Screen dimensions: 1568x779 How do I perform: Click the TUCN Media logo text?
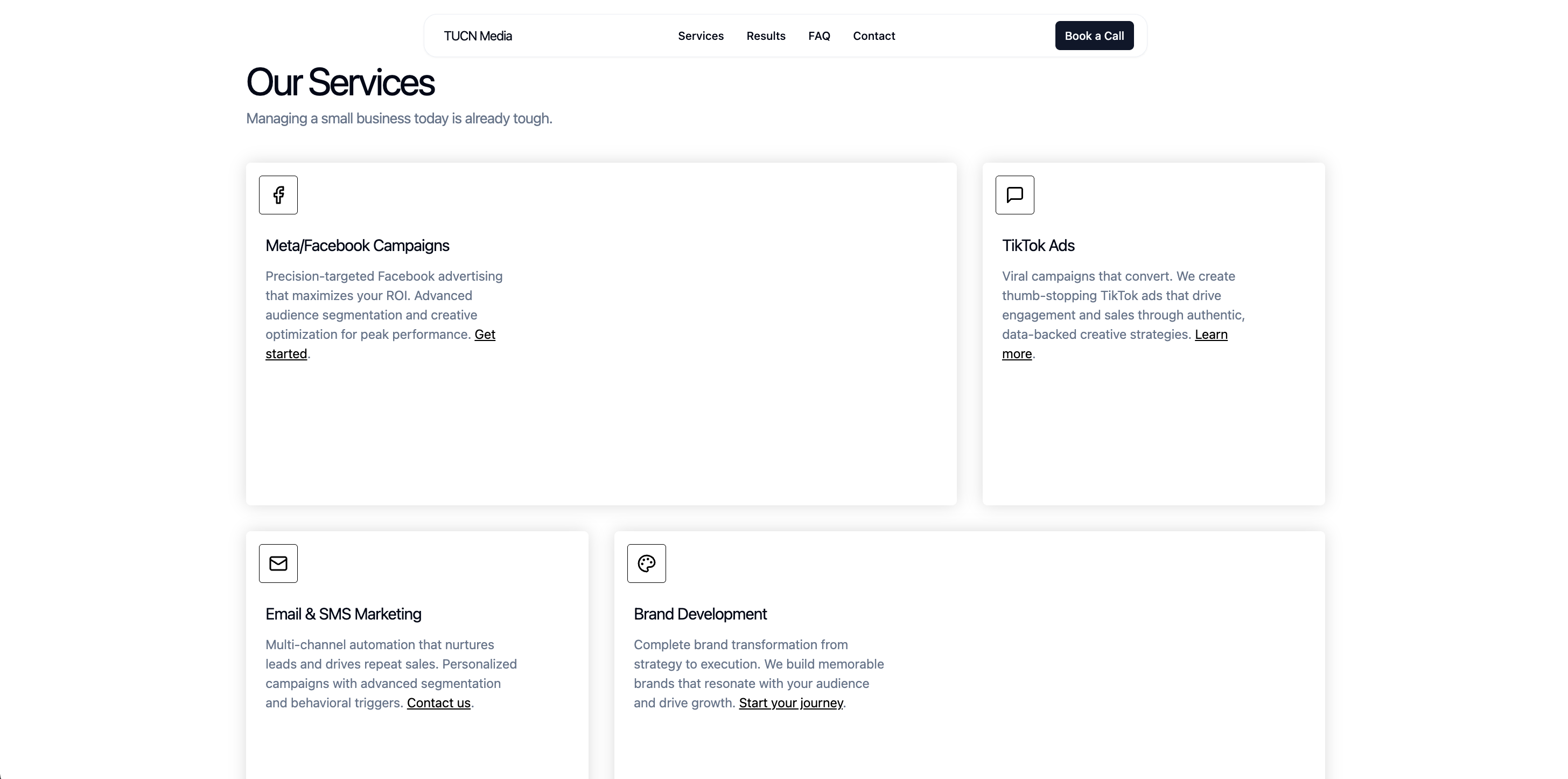coord(478,36)
